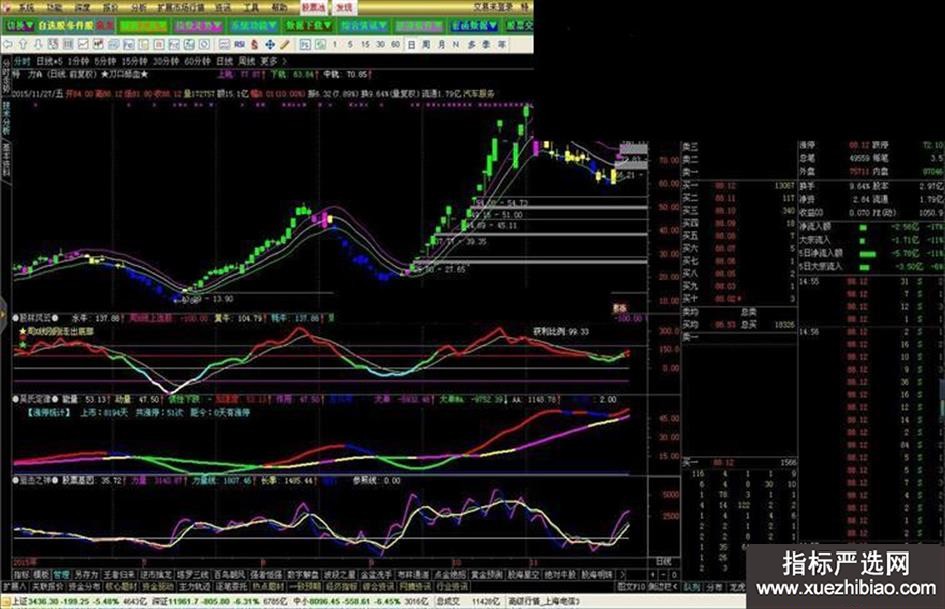This screenshot has height=609, width=945.
Task: Select the 王者归来 indicator tab
Action: [119, 575]
